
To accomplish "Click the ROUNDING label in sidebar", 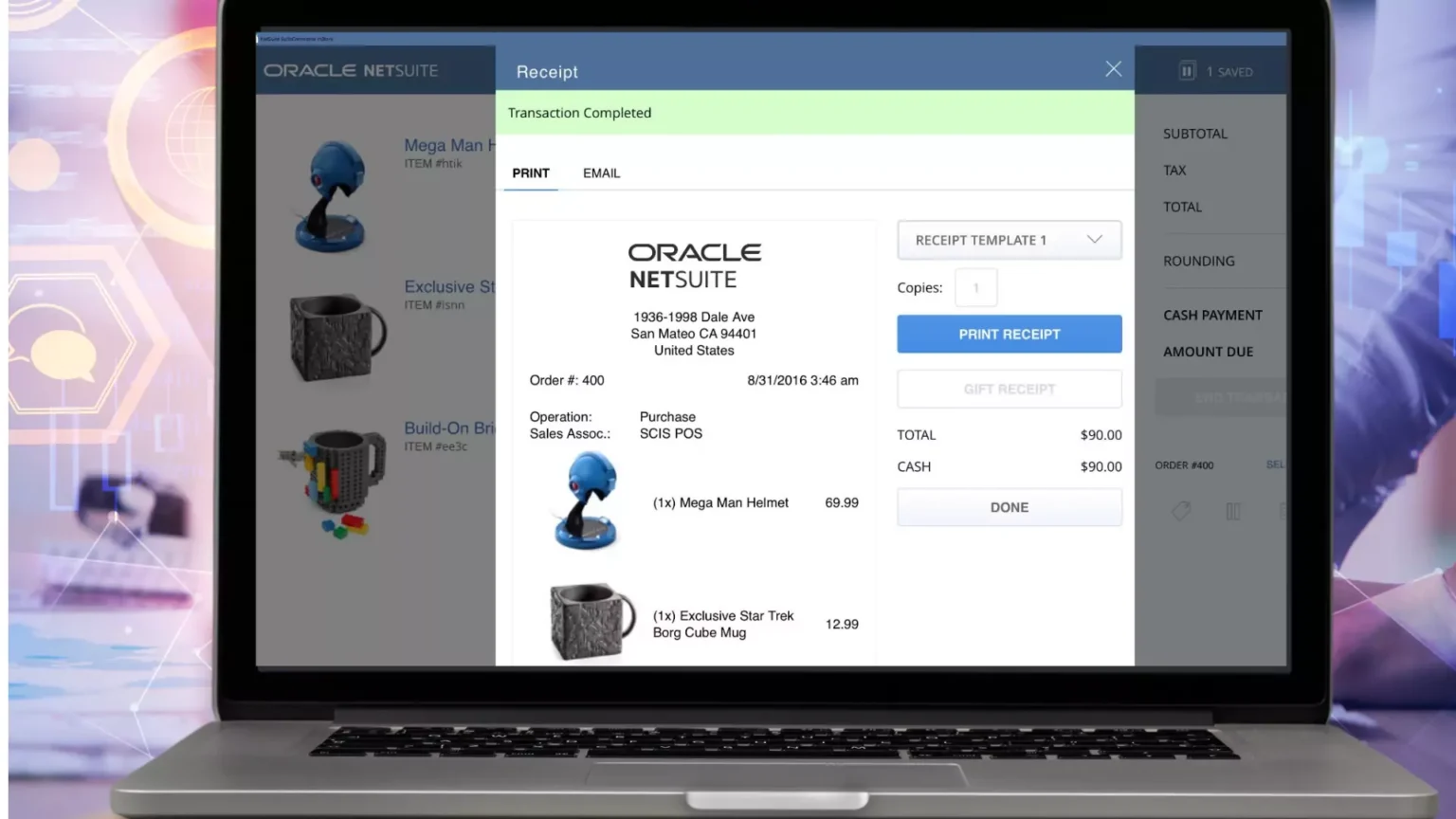I will click(1199, 261).
